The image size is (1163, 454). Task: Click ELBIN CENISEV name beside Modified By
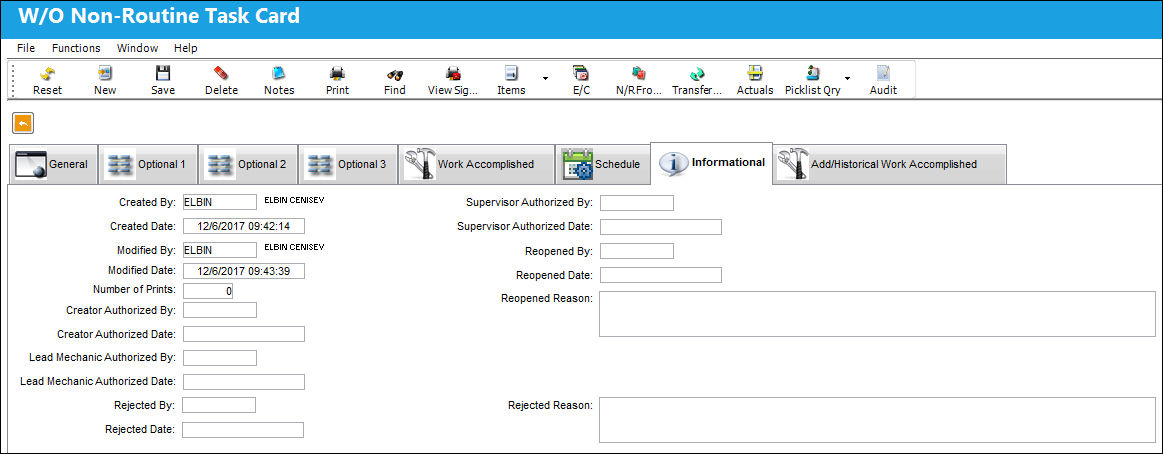(294, 247)
